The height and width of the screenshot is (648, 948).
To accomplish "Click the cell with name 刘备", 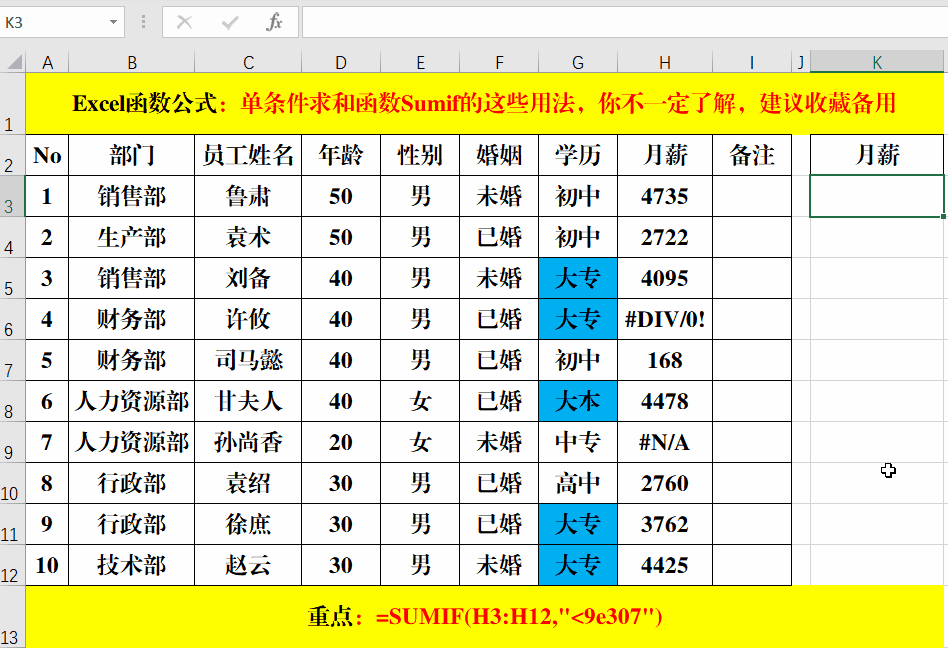I will pyautogui.click(x=248, y=279).
